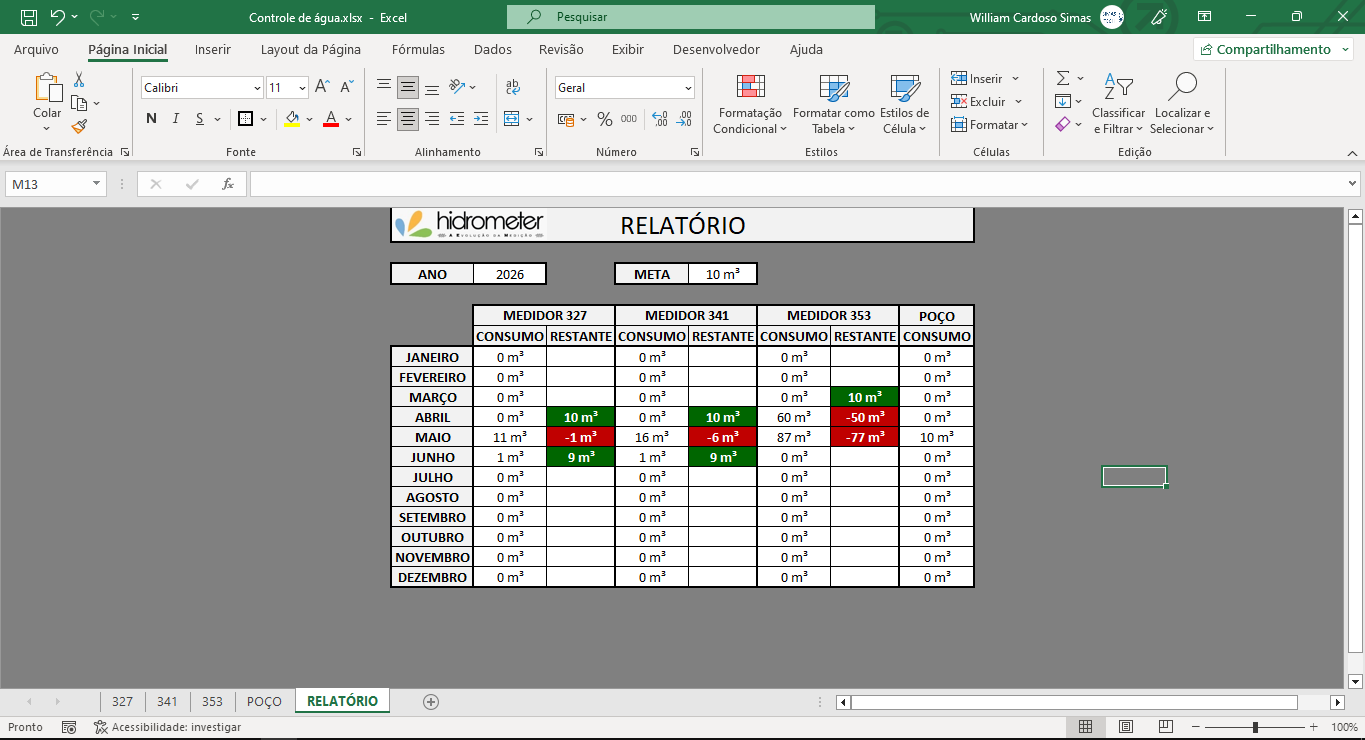Align text to the middle vertically
1365x740 pixels.
[x=408, y=87]
